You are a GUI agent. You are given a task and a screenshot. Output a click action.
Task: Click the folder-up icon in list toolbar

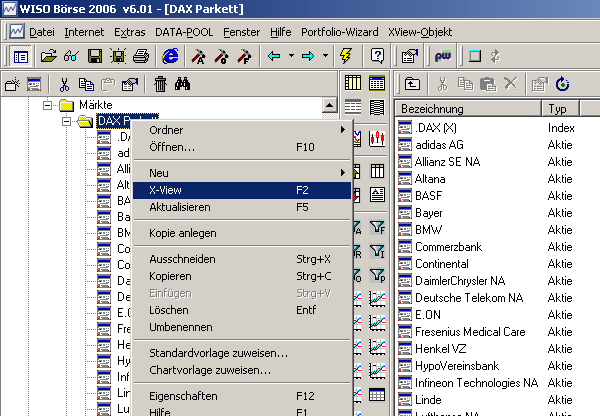pyautogui.click(x=412, y=83)
